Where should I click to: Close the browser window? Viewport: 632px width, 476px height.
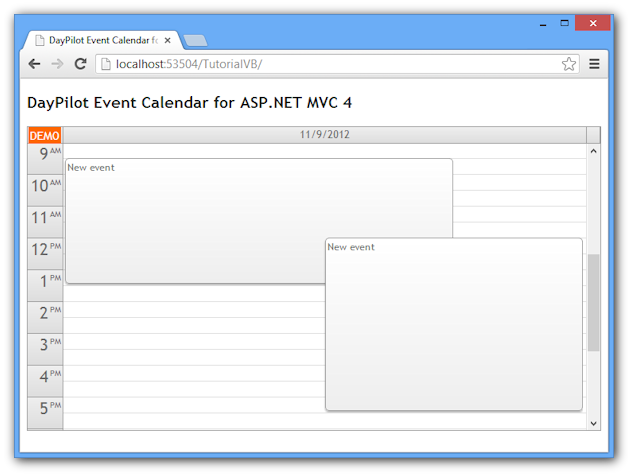[x=592, y=23]
